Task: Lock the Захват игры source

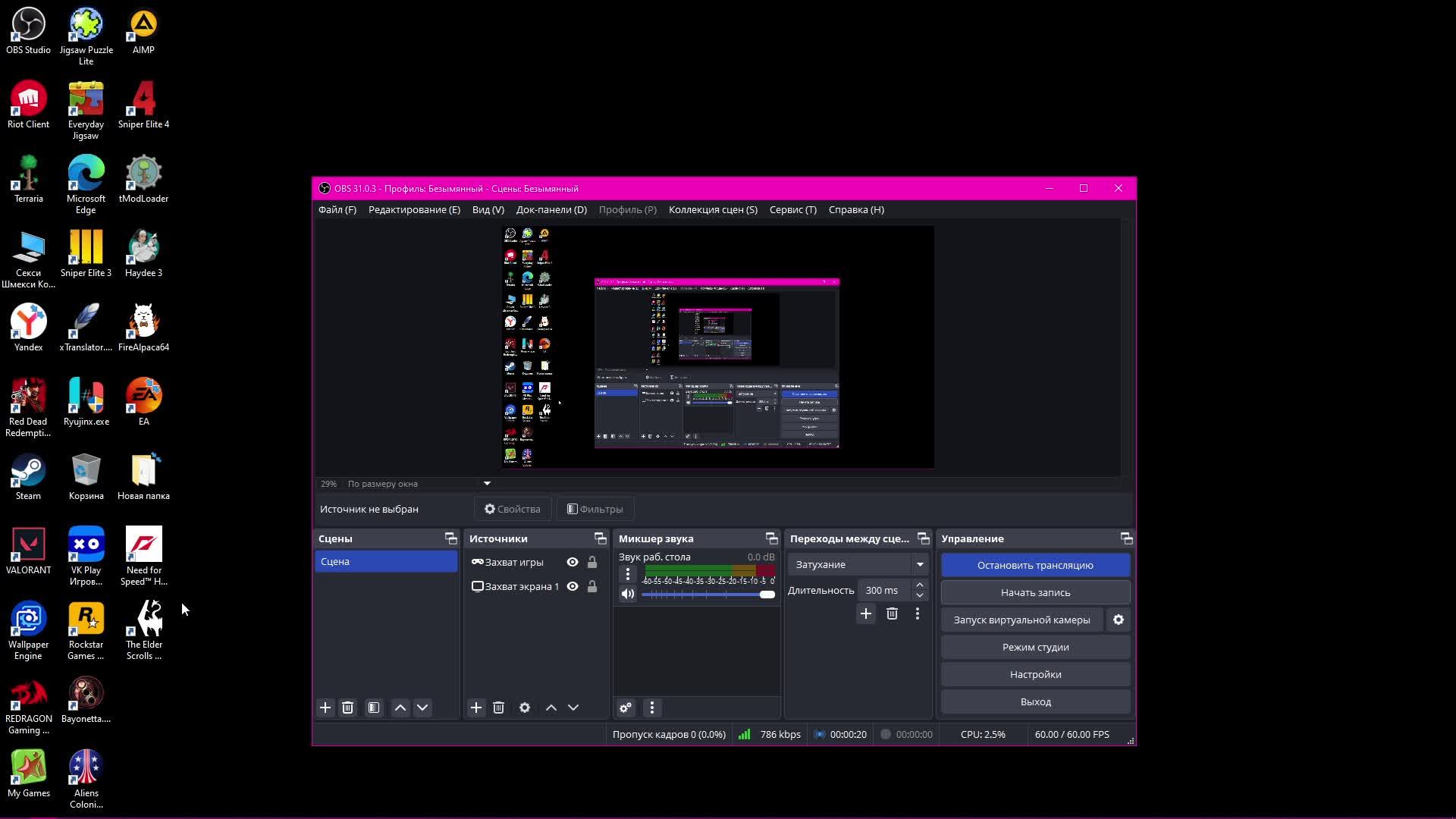Action: (x=592, y=562)
